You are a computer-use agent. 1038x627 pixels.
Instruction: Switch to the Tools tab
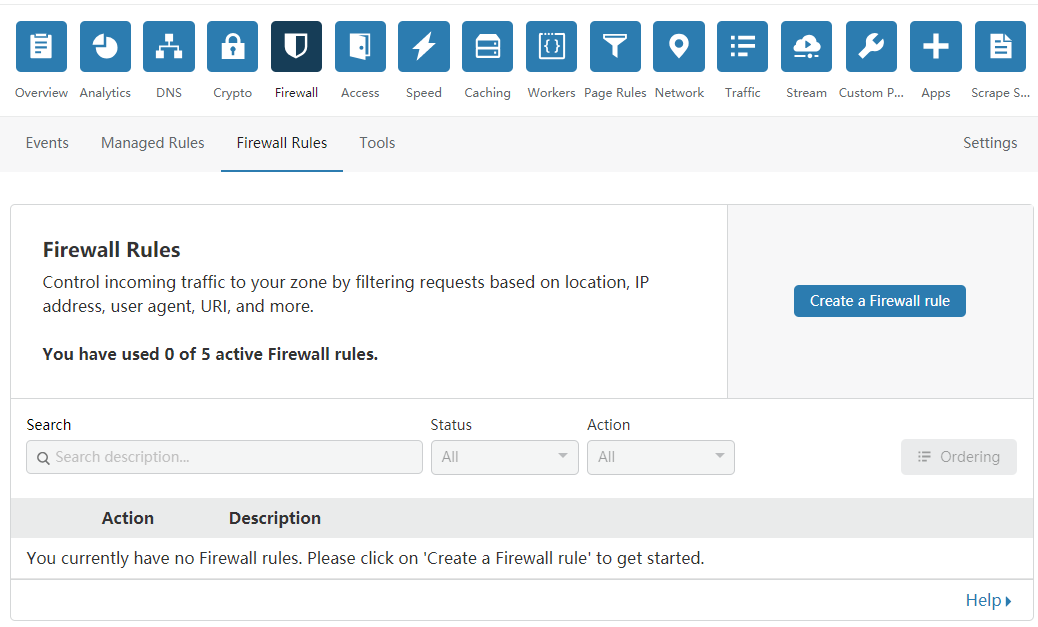click(x=377, y=143)
